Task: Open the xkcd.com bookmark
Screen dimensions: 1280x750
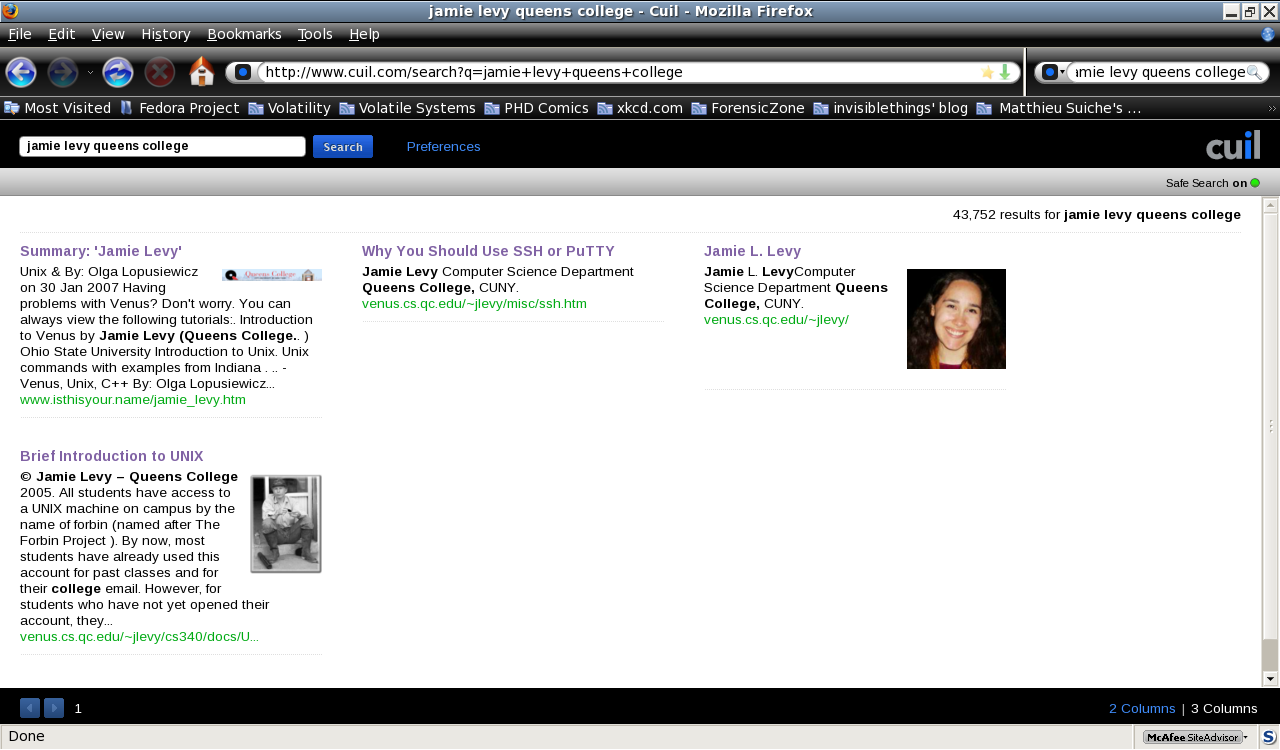Action: (640, 108)
